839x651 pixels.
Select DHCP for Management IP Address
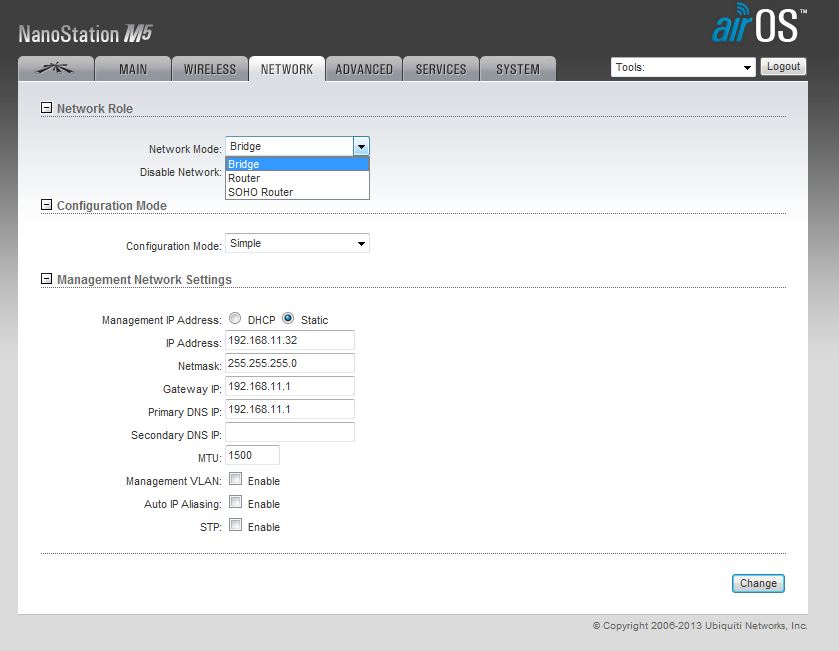point(235,319)
